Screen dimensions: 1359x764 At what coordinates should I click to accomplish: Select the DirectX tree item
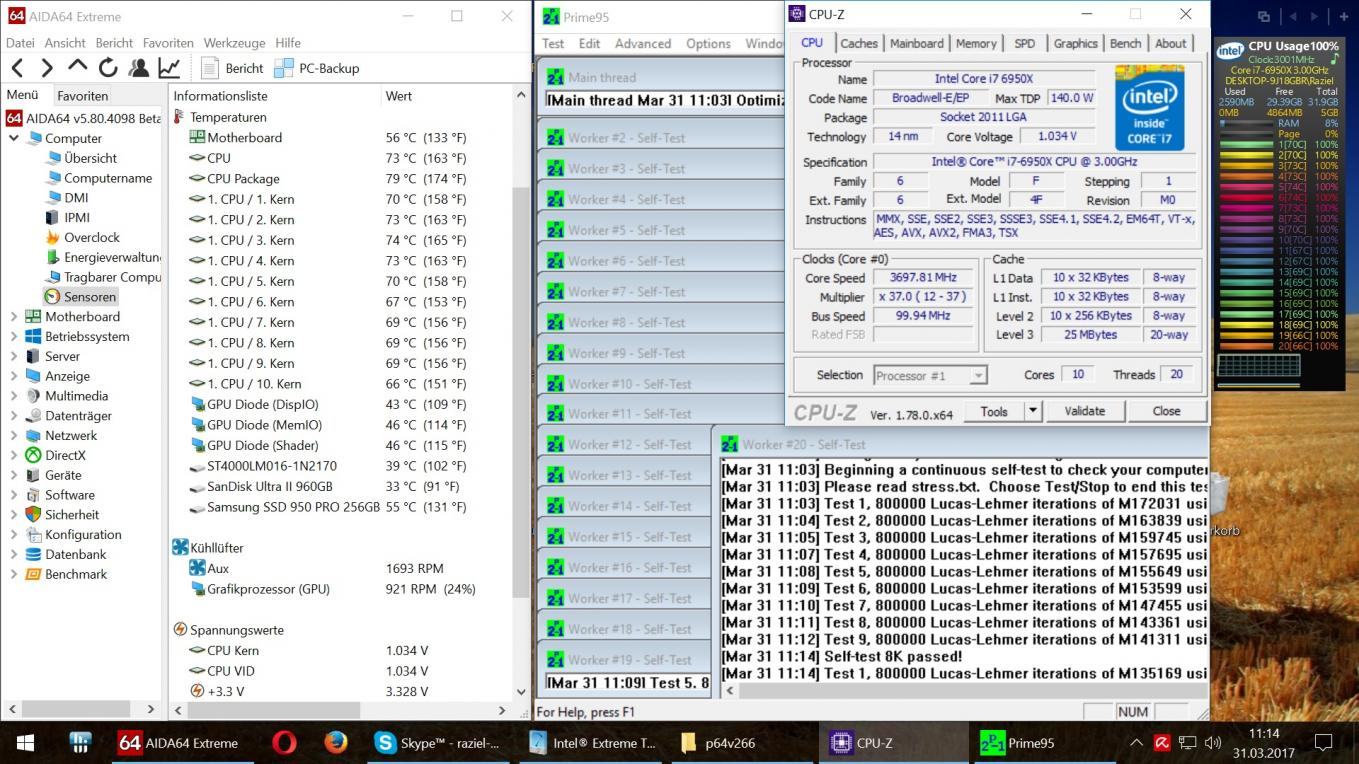(65, 455)
